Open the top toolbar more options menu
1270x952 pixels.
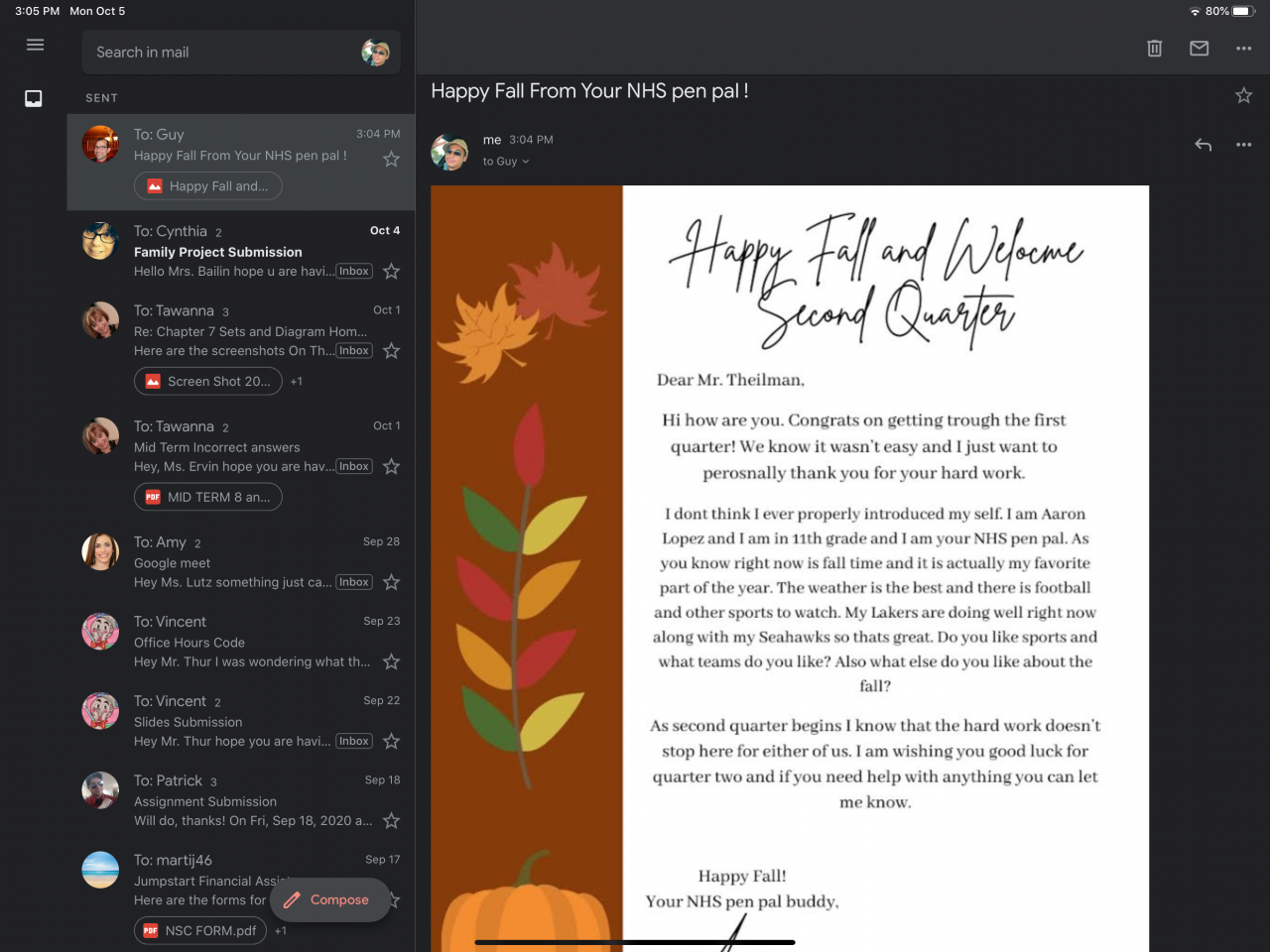tap(1243, 49)
